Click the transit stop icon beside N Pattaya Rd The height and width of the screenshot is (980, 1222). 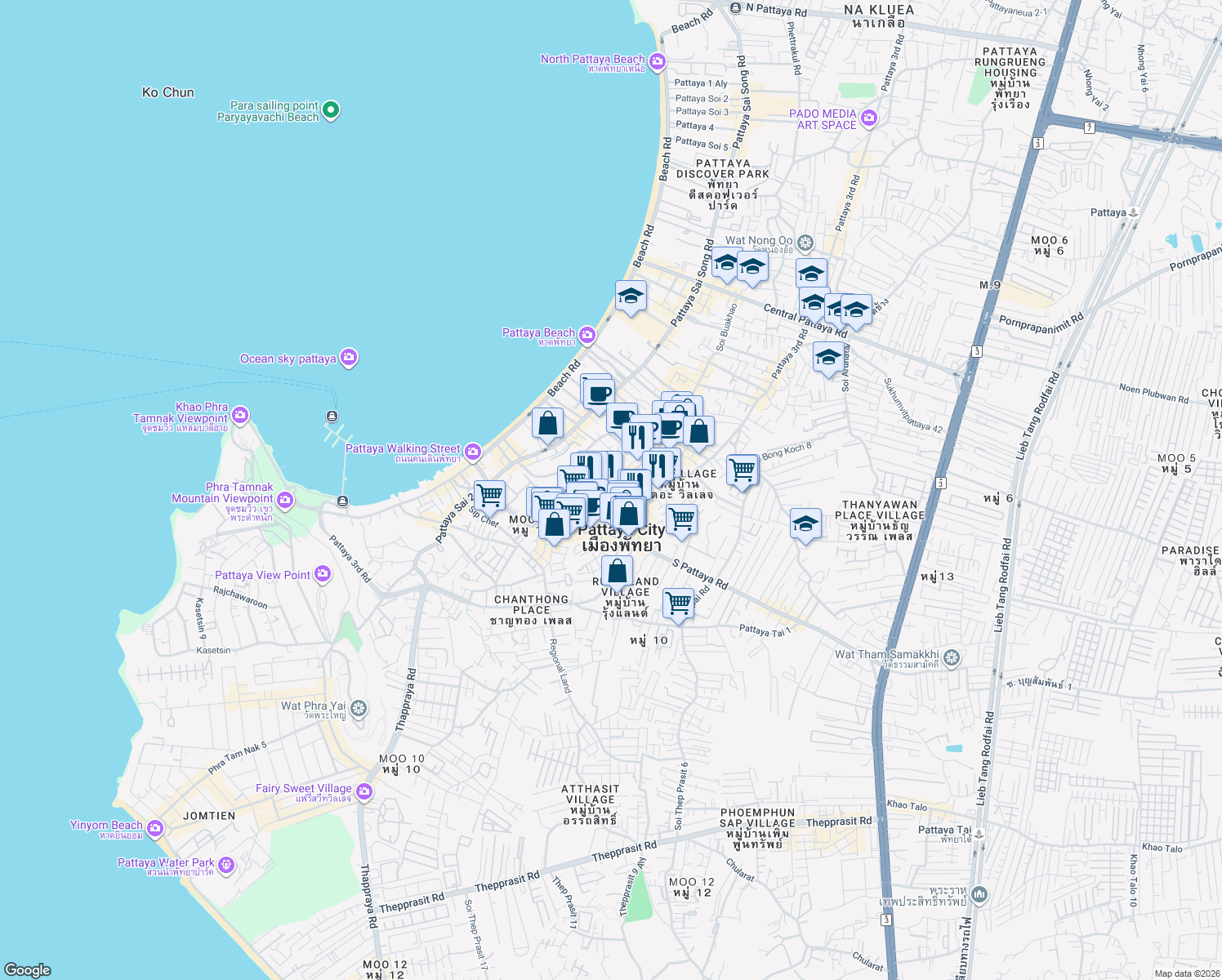pos(736,8)
